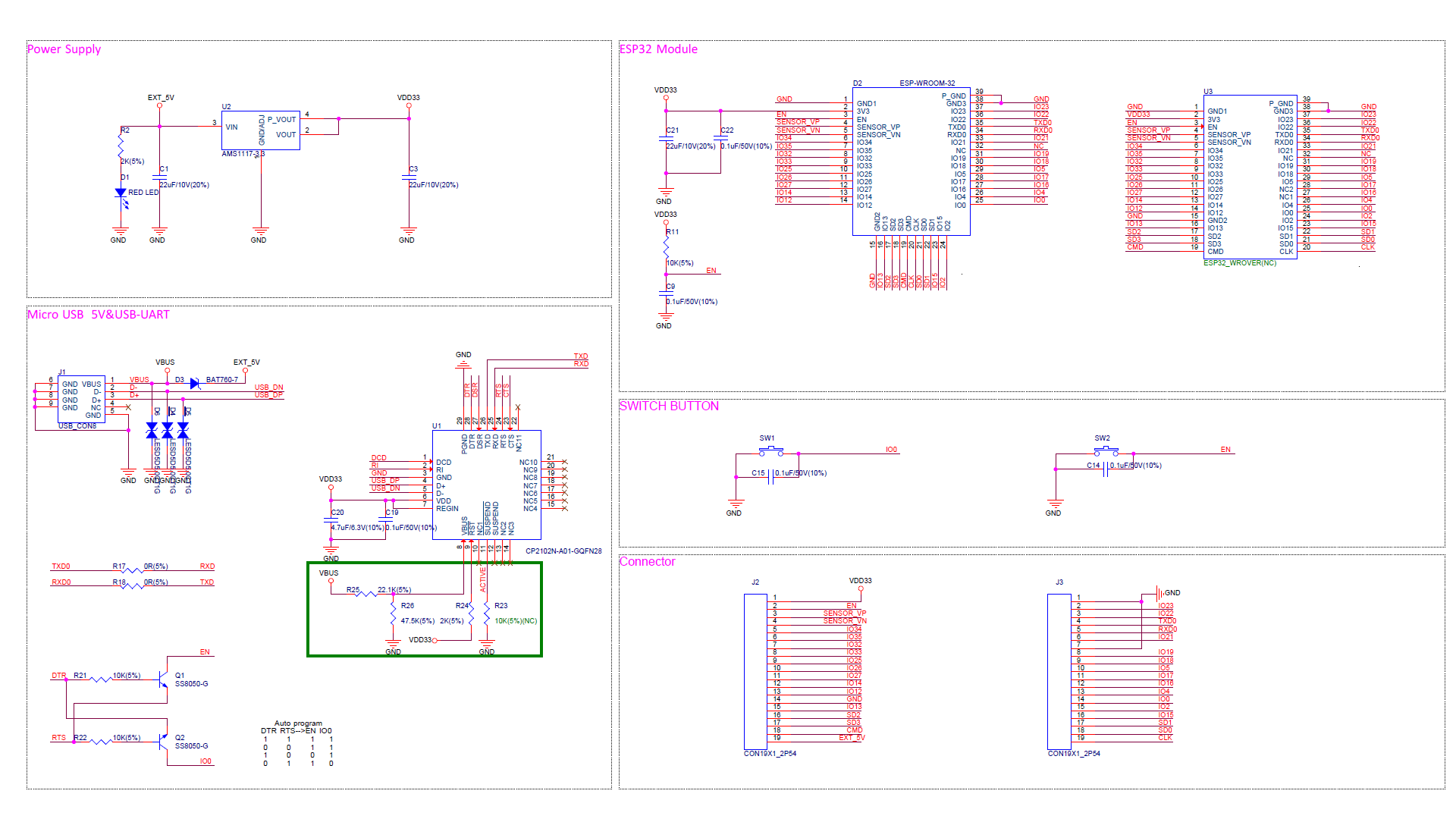1456x819 pixels.
Task: Select resistor R2 designator
Action: pos(125,130)
